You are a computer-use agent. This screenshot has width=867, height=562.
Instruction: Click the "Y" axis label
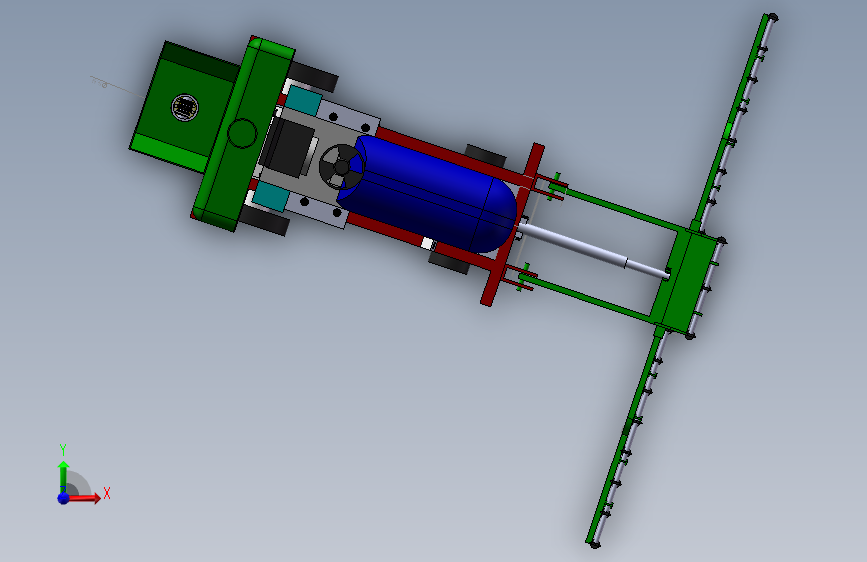pyautogui.click(x=63, y=450)
